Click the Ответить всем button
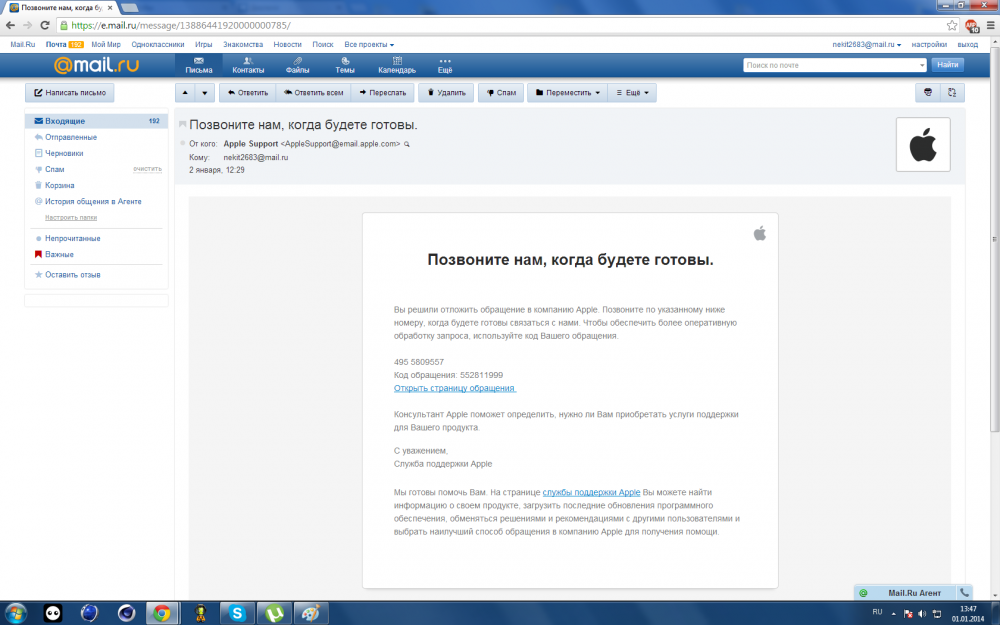The image size is (1000, 625). coord(313,92)
